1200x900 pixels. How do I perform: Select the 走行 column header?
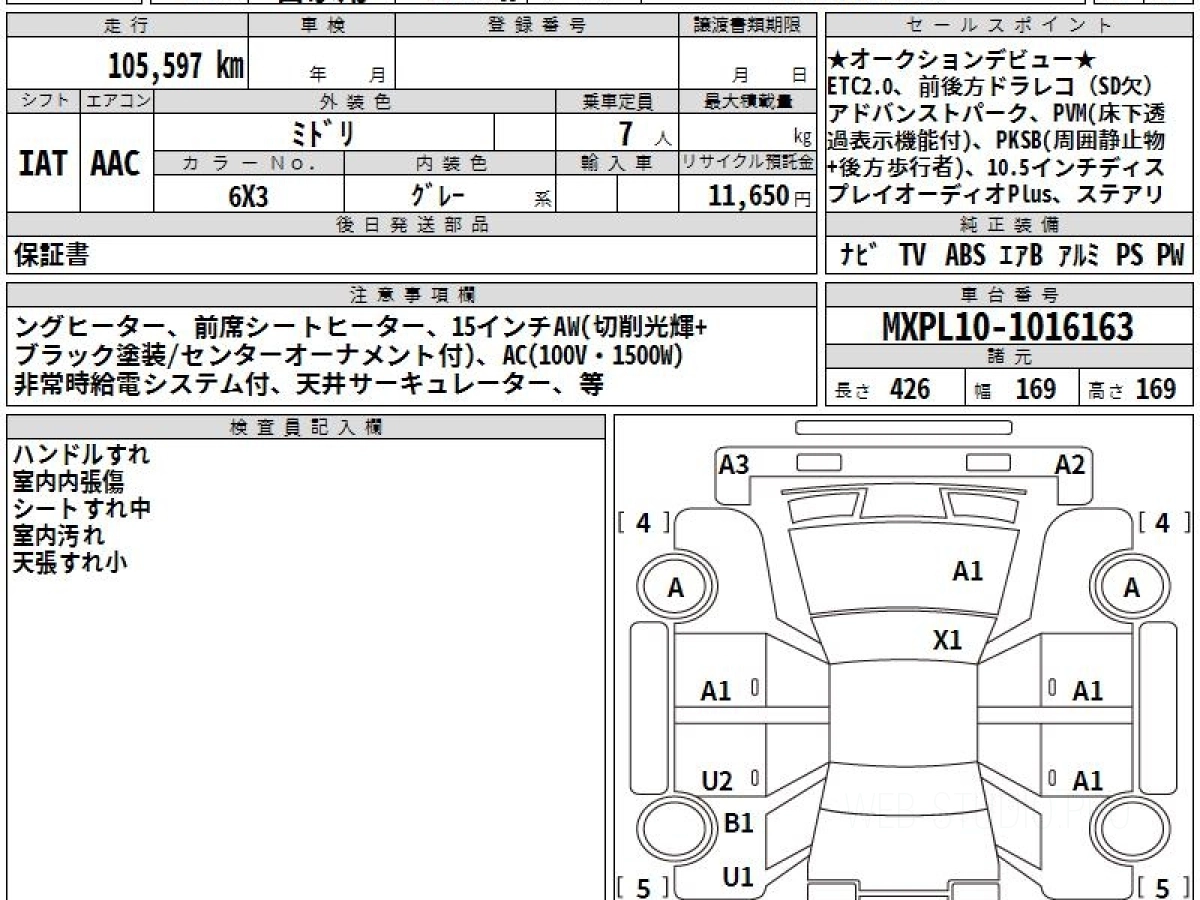click(126, 26)
